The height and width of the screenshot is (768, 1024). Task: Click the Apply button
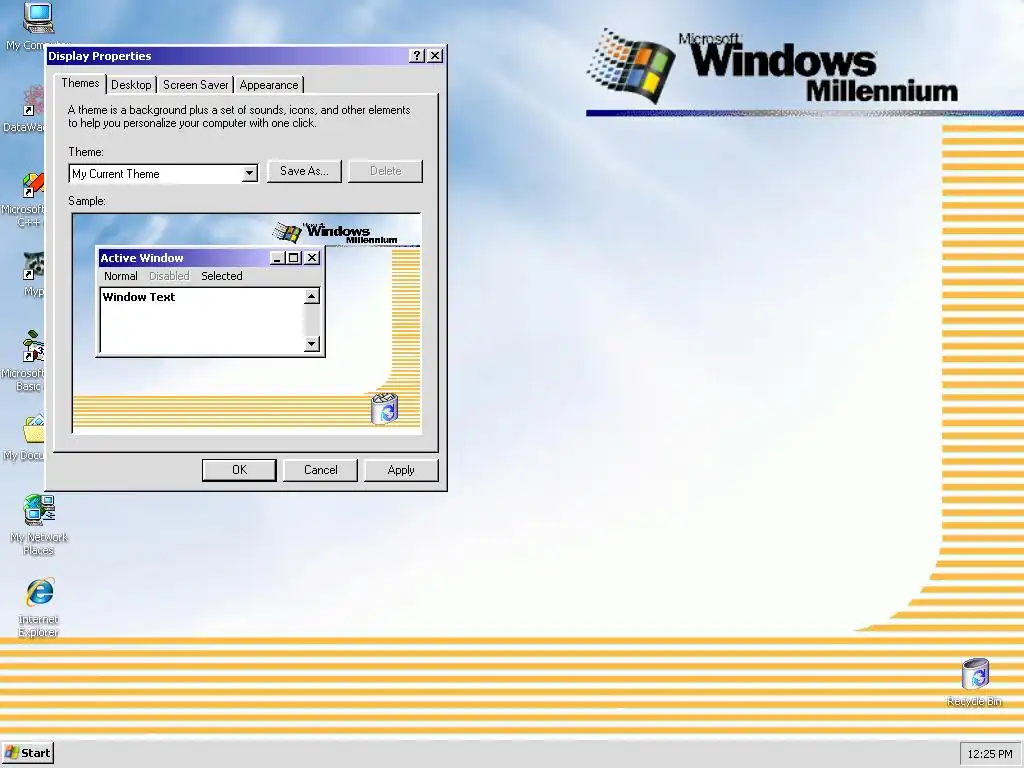click(400, 470)
